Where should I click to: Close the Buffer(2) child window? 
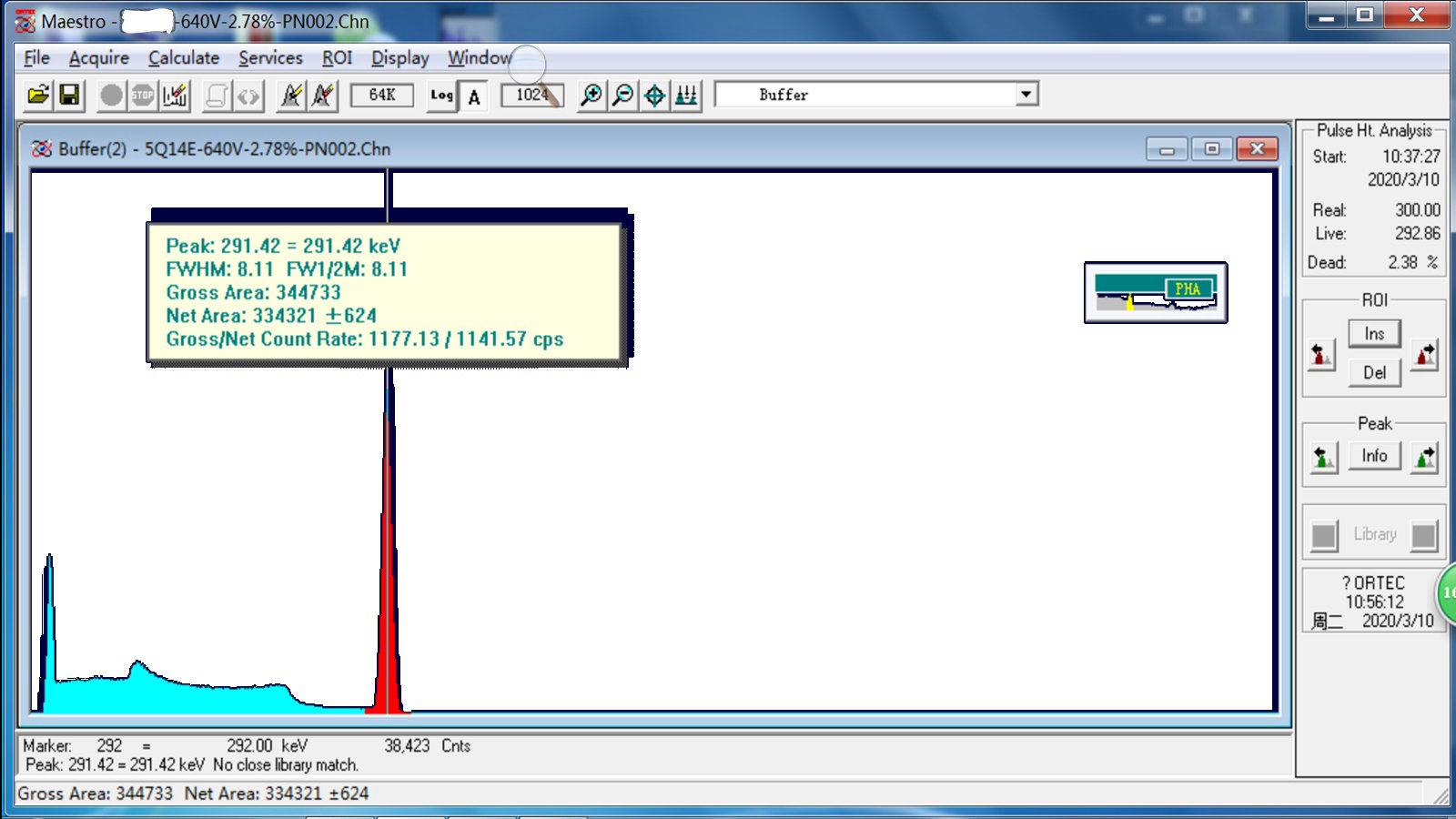tap(1258, 149)
